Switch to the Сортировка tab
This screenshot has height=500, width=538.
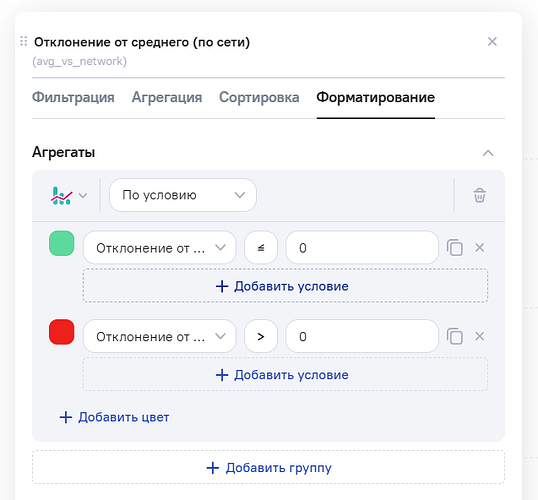[259, 97]
